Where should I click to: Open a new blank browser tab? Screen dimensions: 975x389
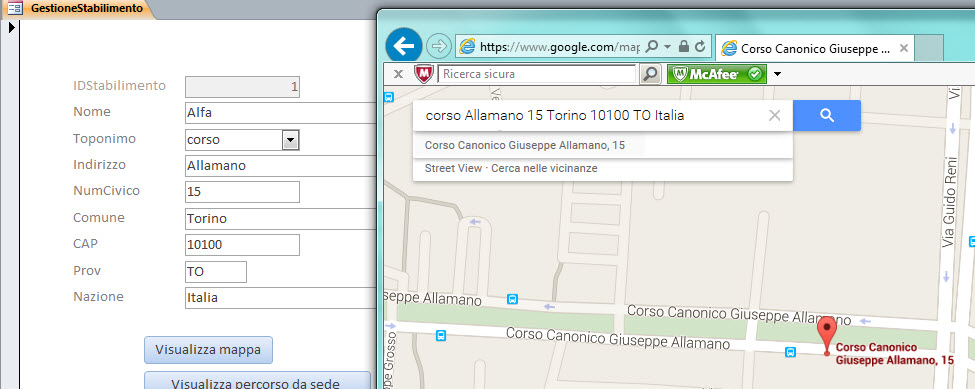pyautogui.click(x=929, y=48)
